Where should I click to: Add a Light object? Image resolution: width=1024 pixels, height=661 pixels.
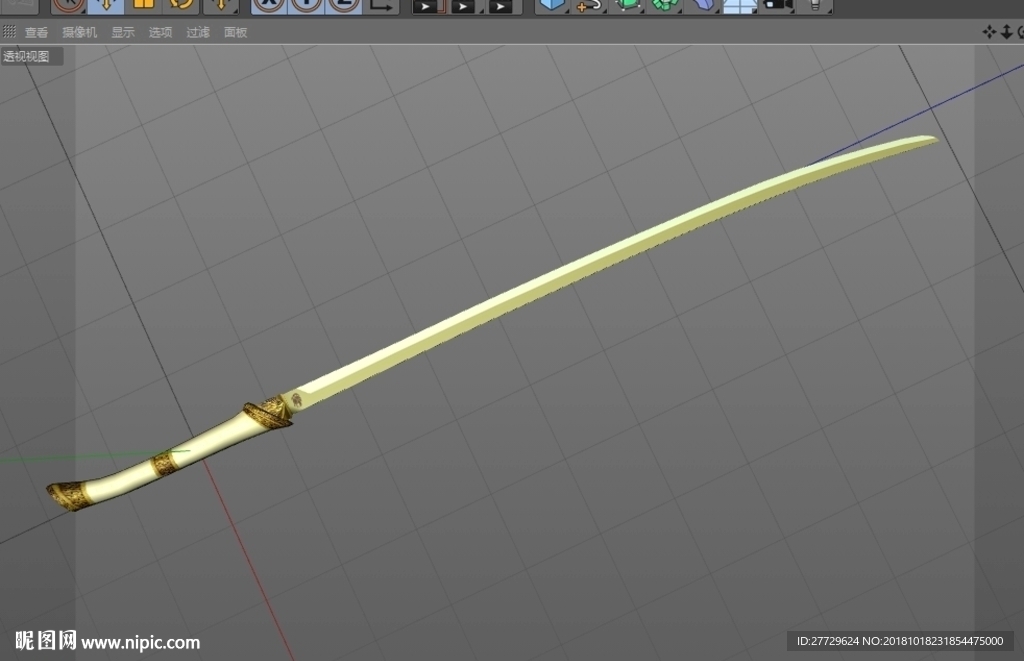pyautogui.click(x=814, y=6)
